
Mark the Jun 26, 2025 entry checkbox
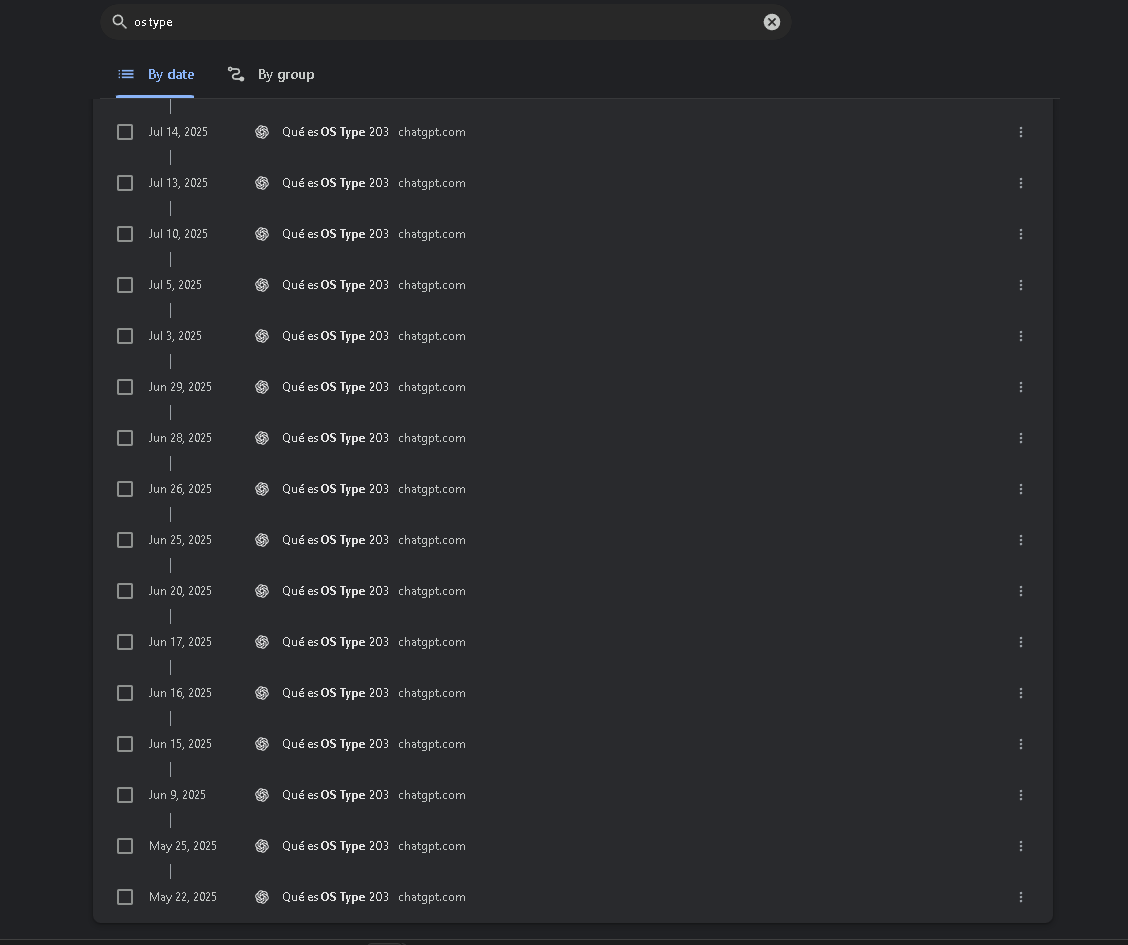point(125,489)
